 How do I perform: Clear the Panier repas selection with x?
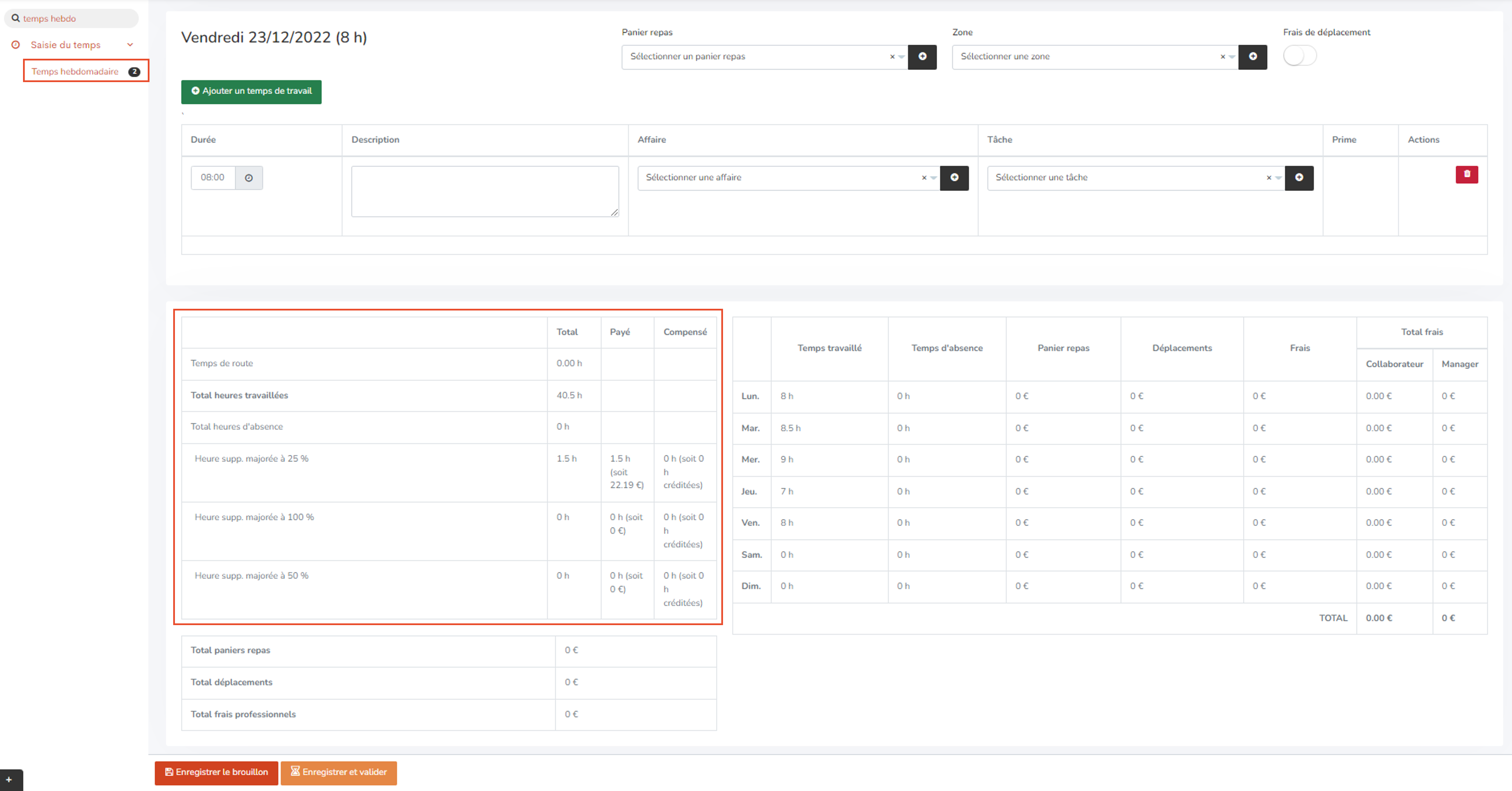[x=892, y=57]
